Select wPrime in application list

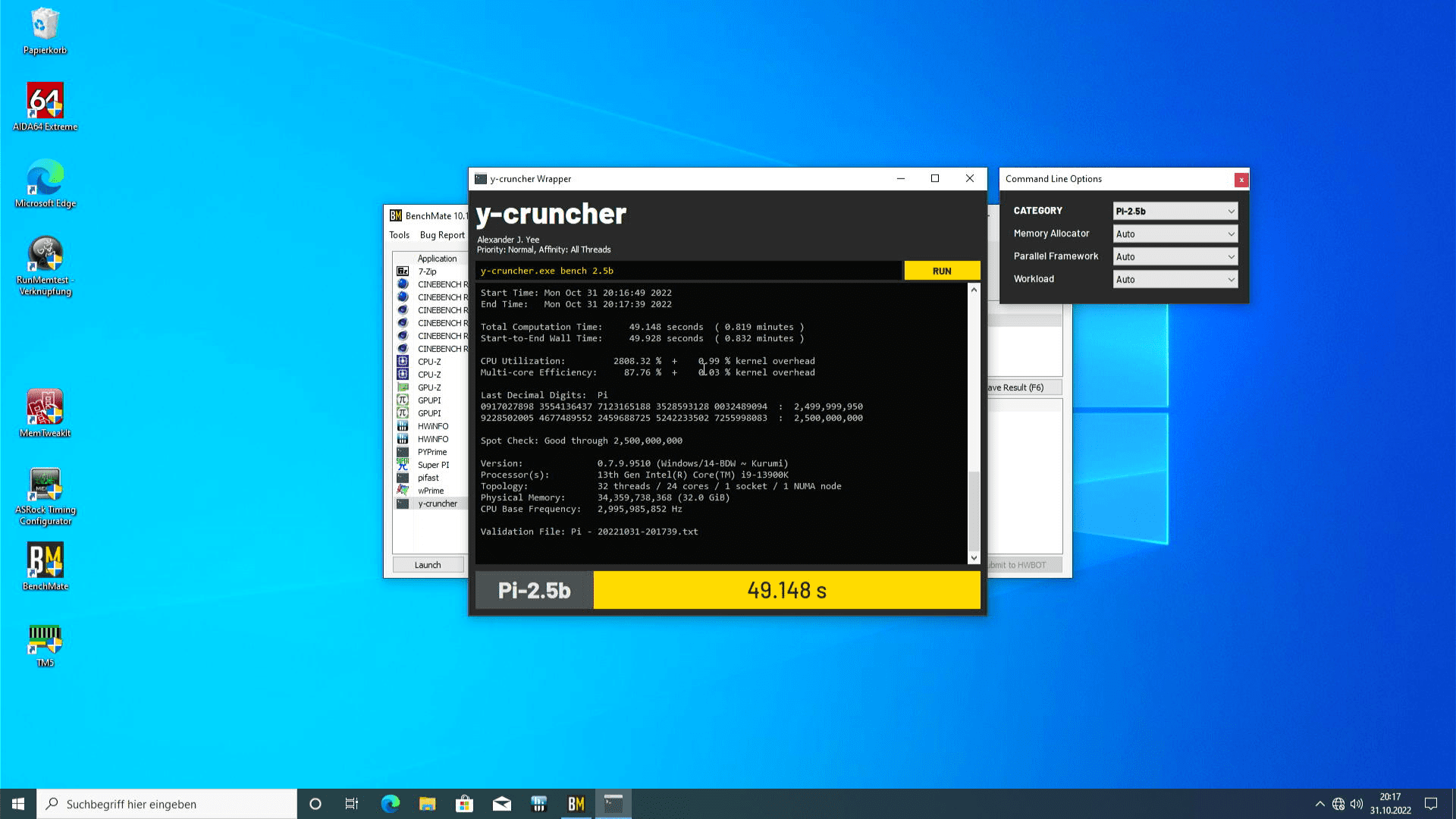(431, 491)
